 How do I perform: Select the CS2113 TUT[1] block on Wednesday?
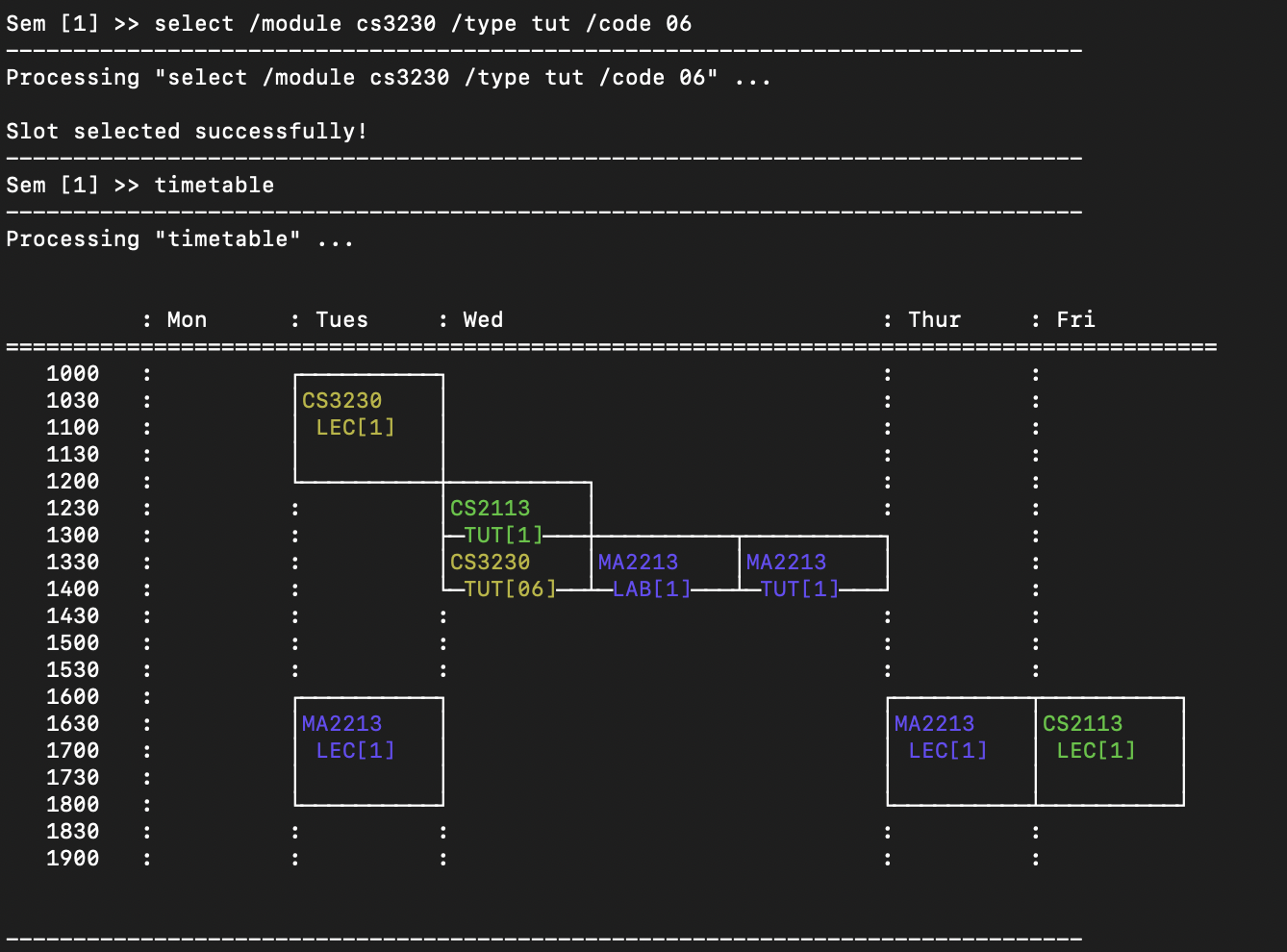click(517, 509)
